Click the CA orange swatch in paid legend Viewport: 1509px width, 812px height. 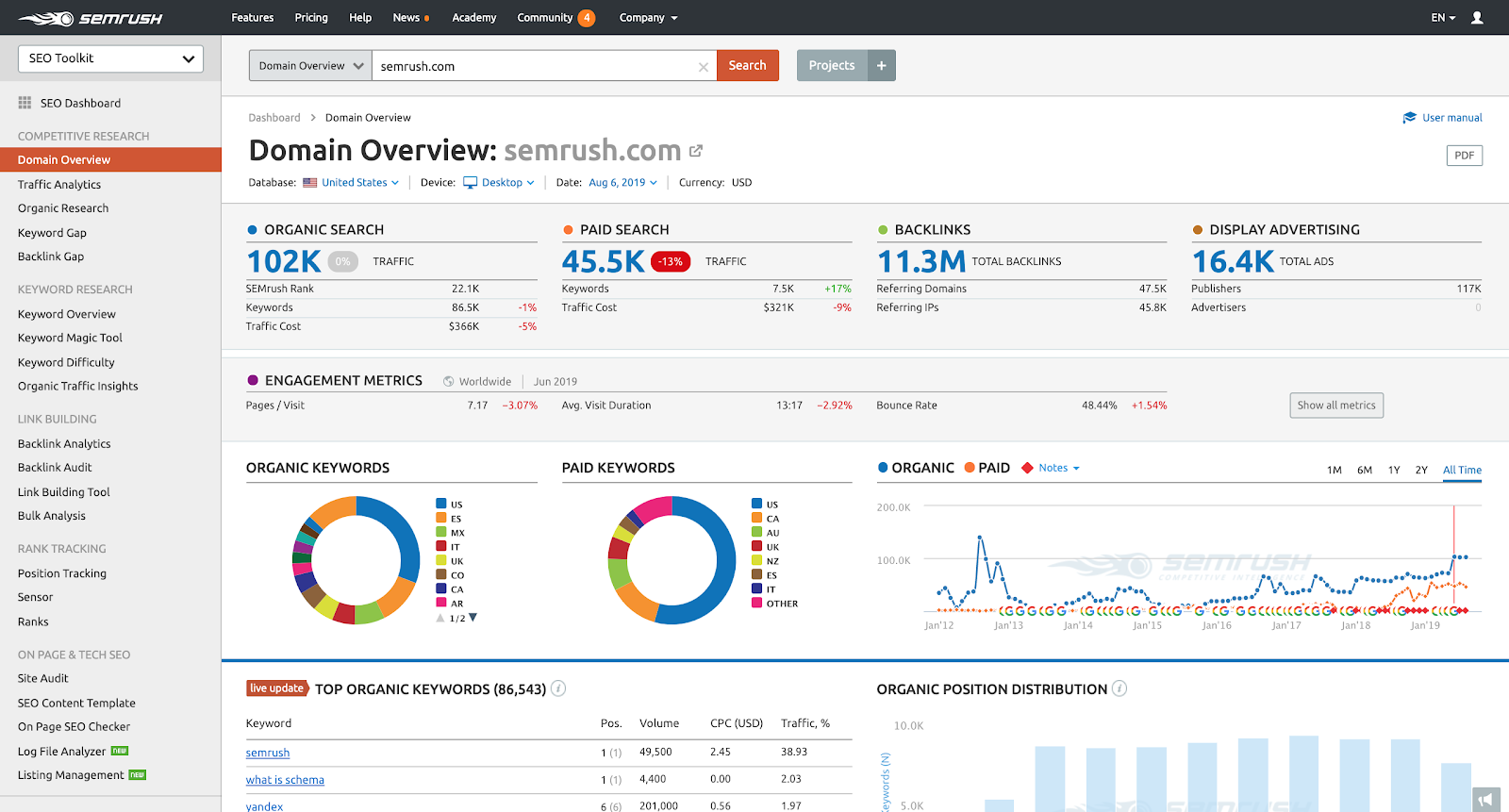tap(757, 518)
